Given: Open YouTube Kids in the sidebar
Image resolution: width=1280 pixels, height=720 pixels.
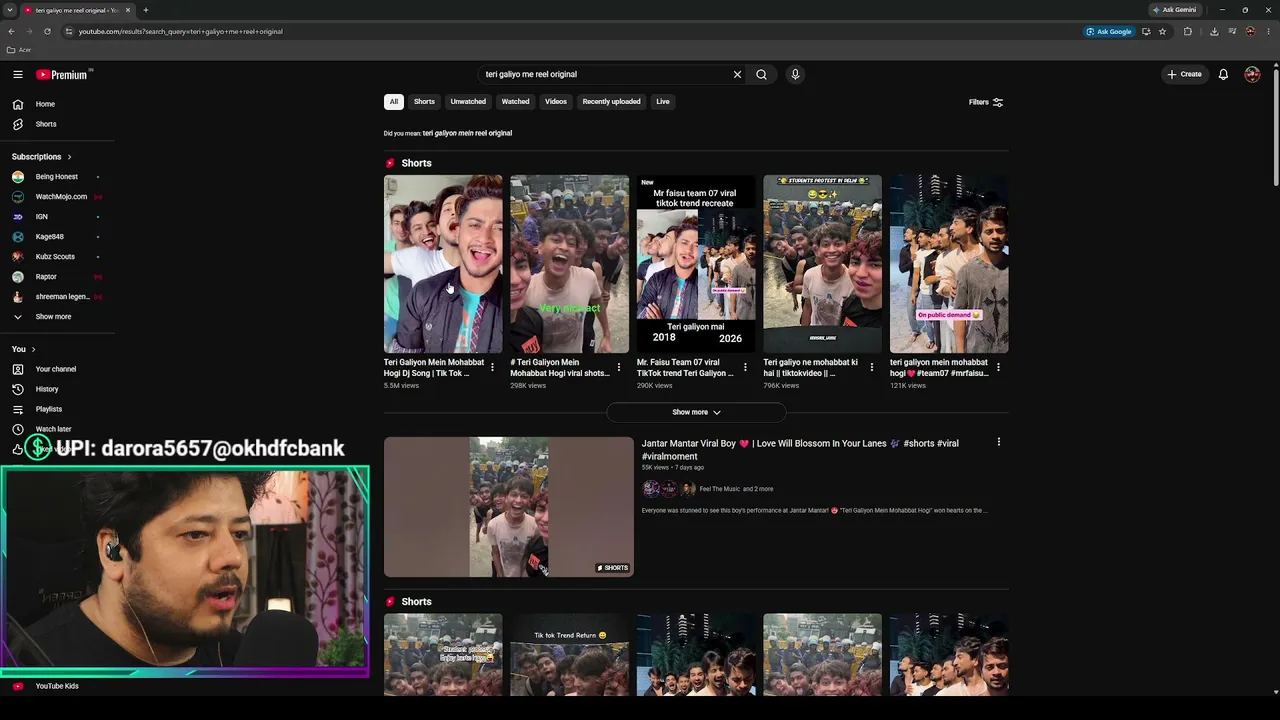Looking at the screenshot, I should click(x=57, y=686).
